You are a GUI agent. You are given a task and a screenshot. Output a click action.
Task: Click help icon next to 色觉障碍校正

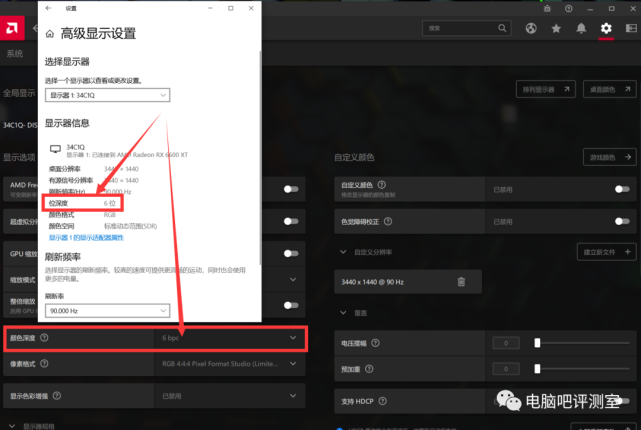tap(388, 222)
